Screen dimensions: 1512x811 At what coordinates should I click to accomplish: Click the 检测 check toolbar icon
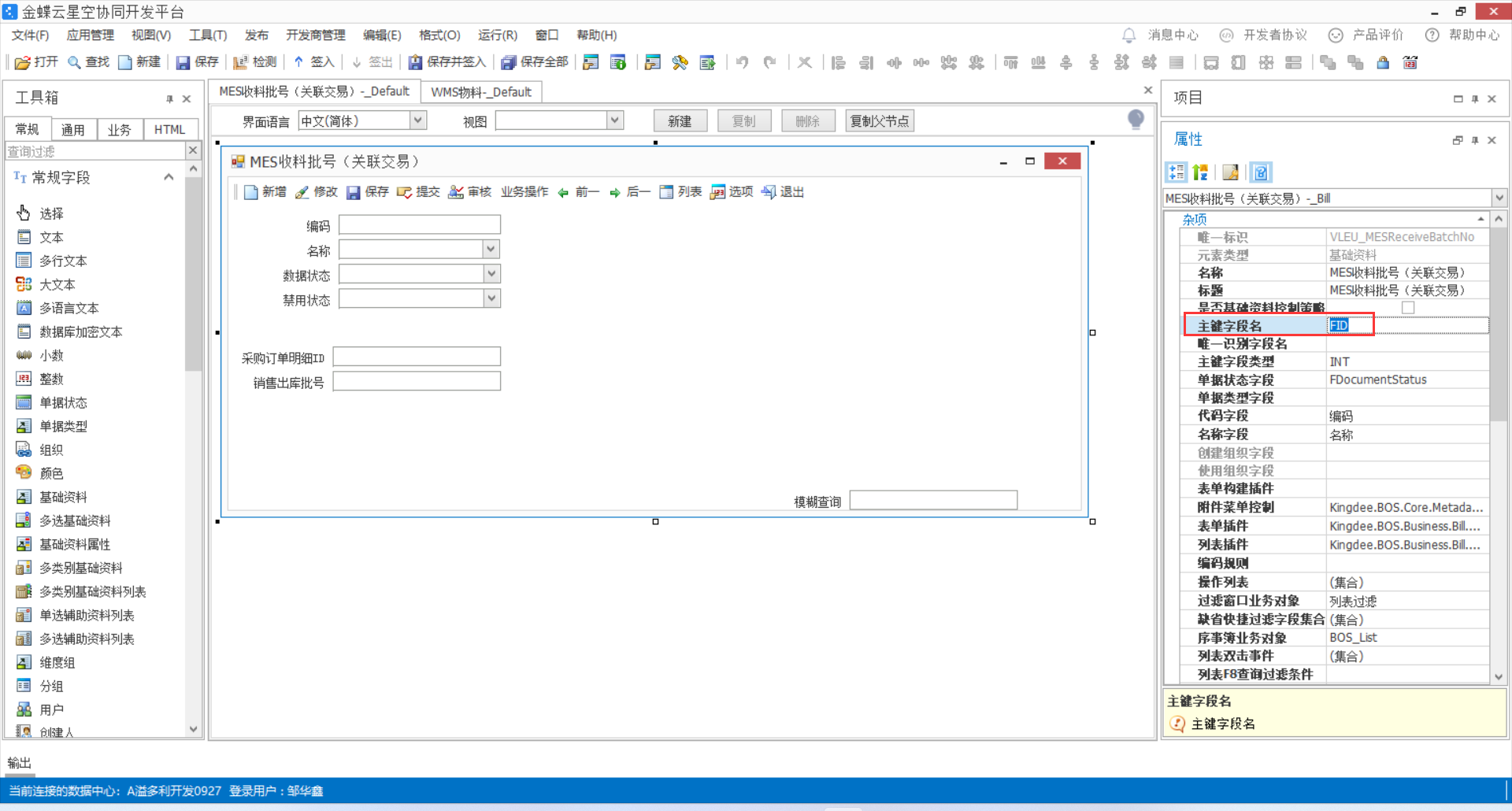coord(255,62)
